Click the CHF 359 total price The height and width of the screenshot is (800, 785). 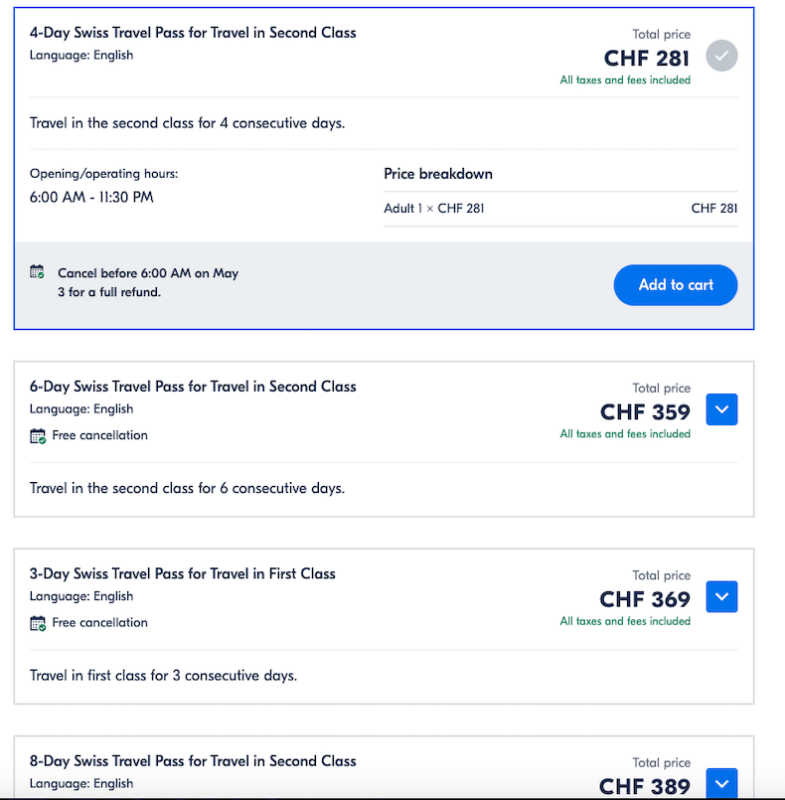(x=645, y=412)
